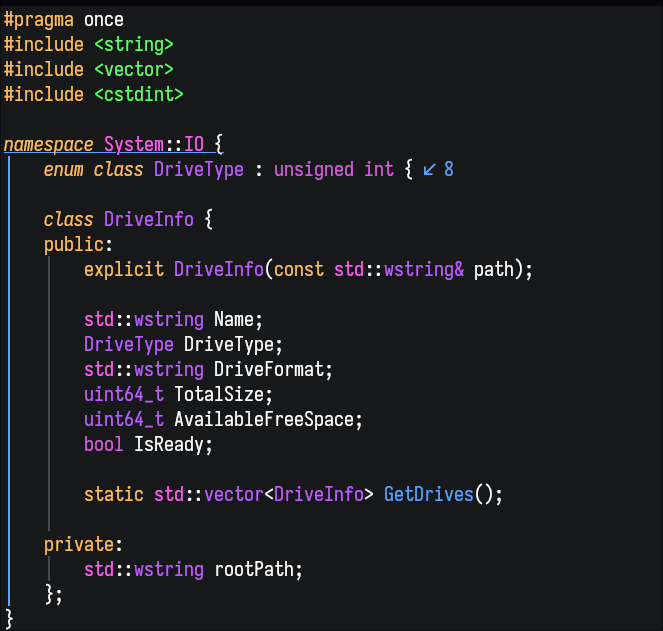
Task: Click the AvailableFreeSpace member name
Action: tap(264, 420)
